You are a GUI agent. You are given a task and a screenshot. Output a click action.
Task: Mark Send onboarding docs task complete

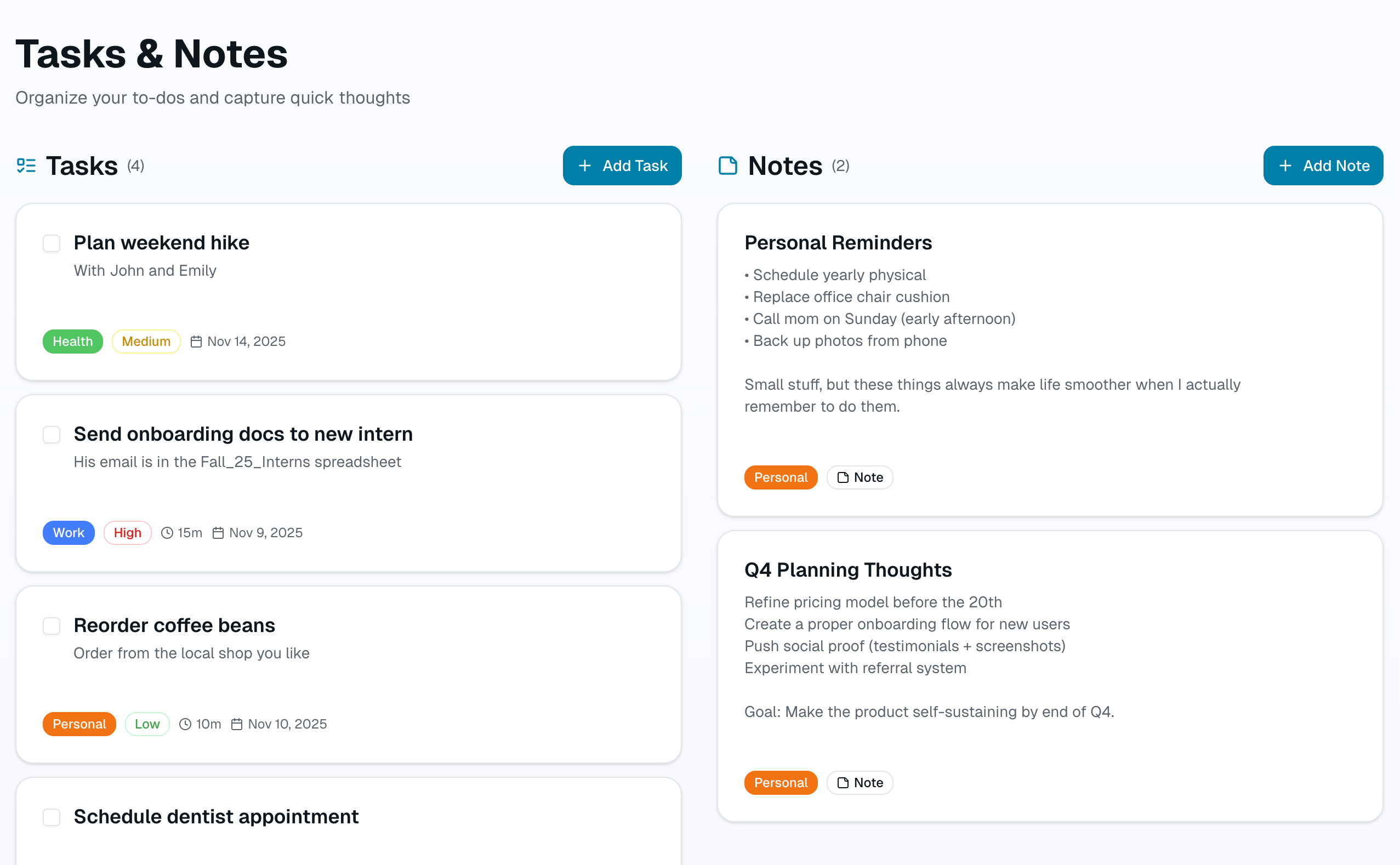52,435
